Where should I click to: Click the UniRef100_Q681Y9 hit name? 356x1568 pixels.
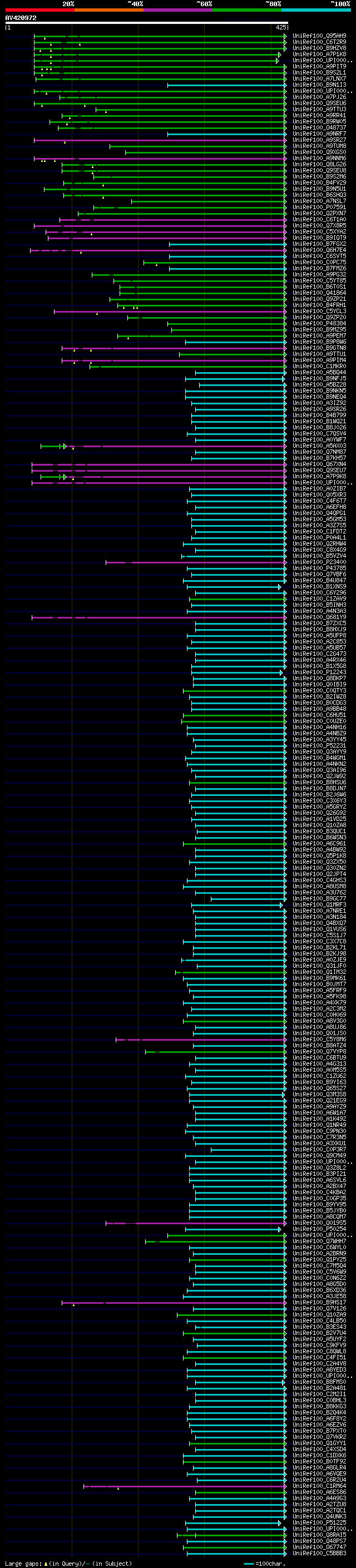tap(319, 617)
